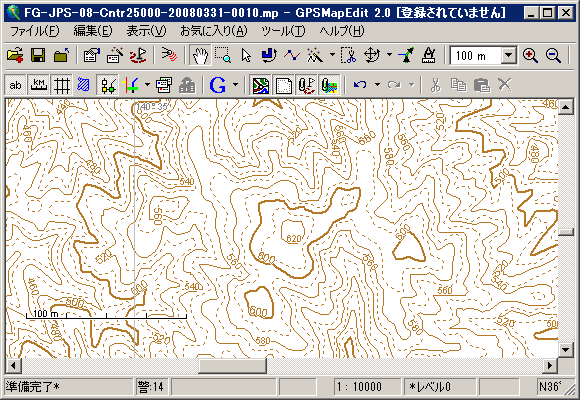This screenshot has width=580, height=400.
Task: Click the green routing node tool
Action: click(x=406, y=56)
